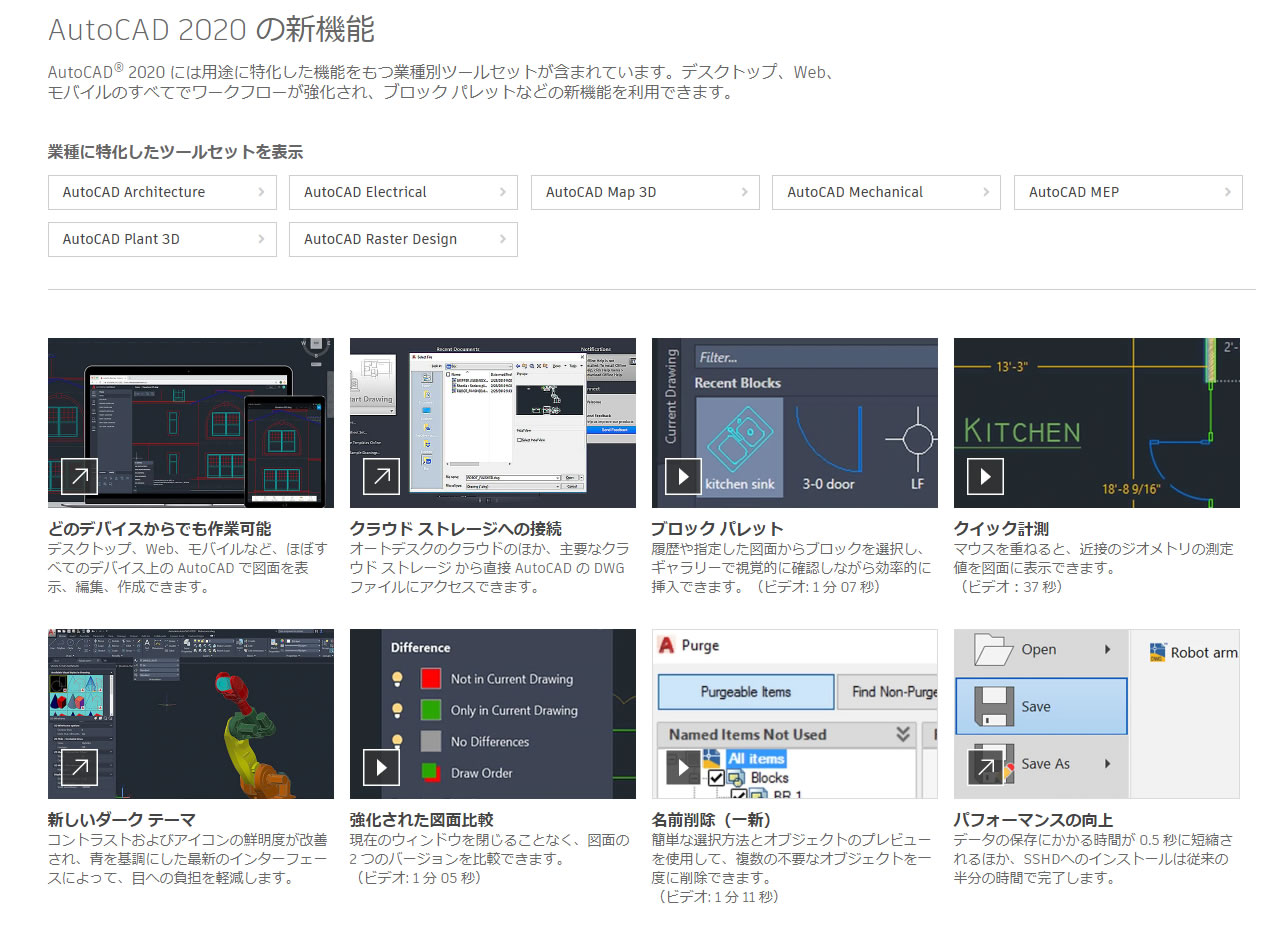The image size is (1288, 930).
Task: Open the AutoCAD Architecture toolset link
Action: click(162, 192)
